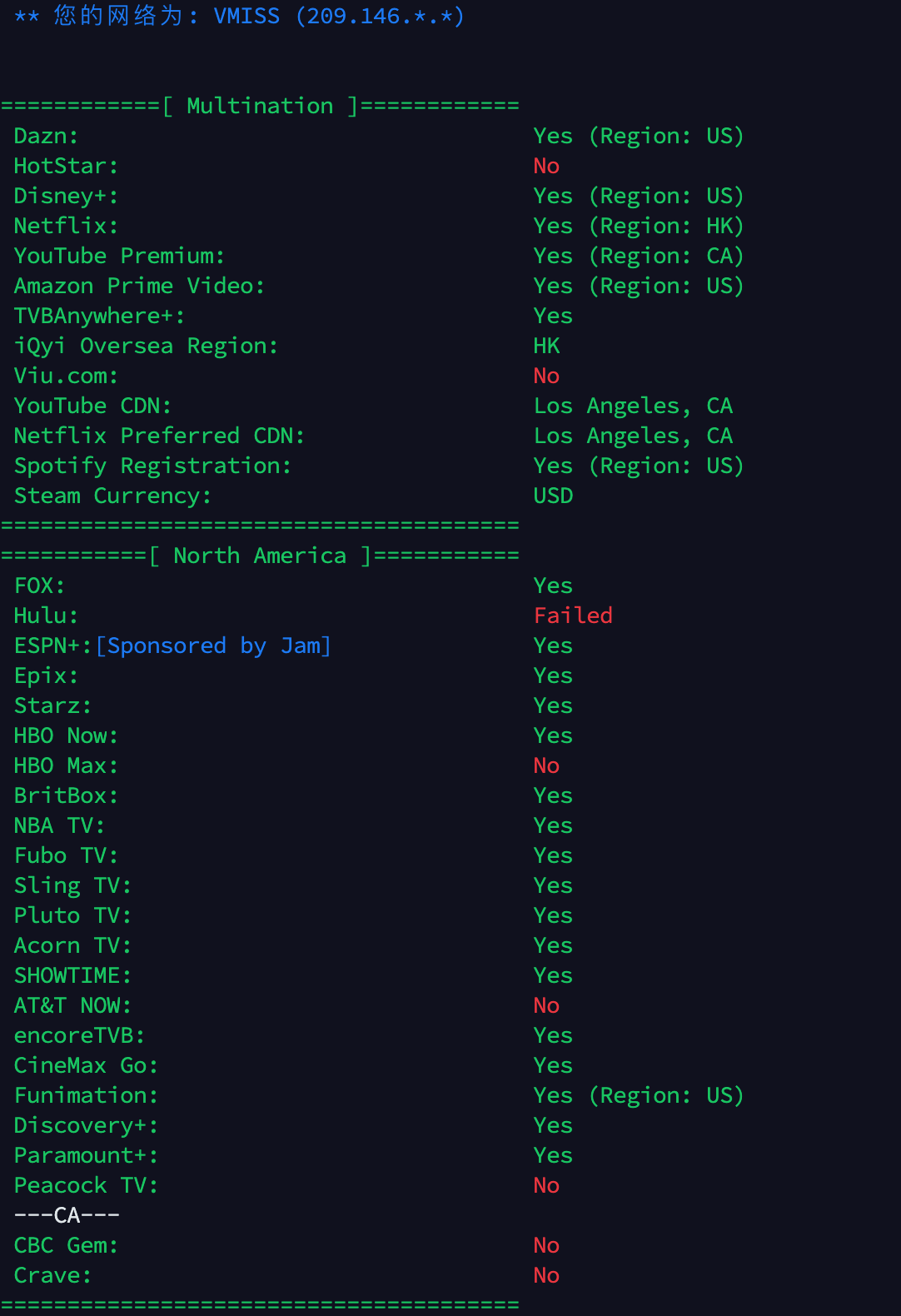Click the HotStar No result
Screen dimensions: 901x1316
click(546, 167)
